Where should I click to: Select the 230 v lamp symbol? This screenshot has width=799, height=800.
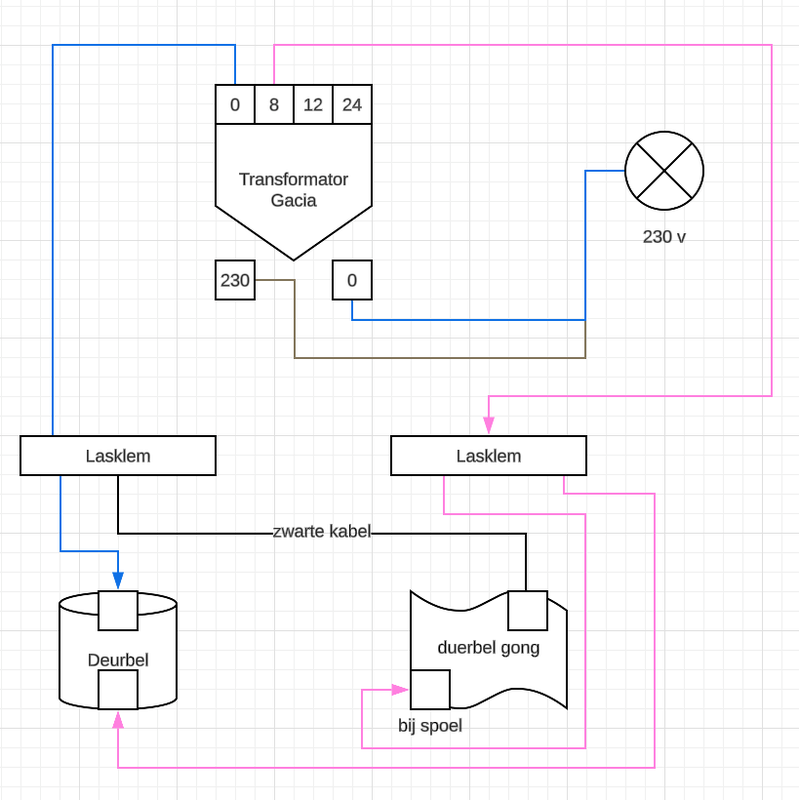[x=664, y=171]
